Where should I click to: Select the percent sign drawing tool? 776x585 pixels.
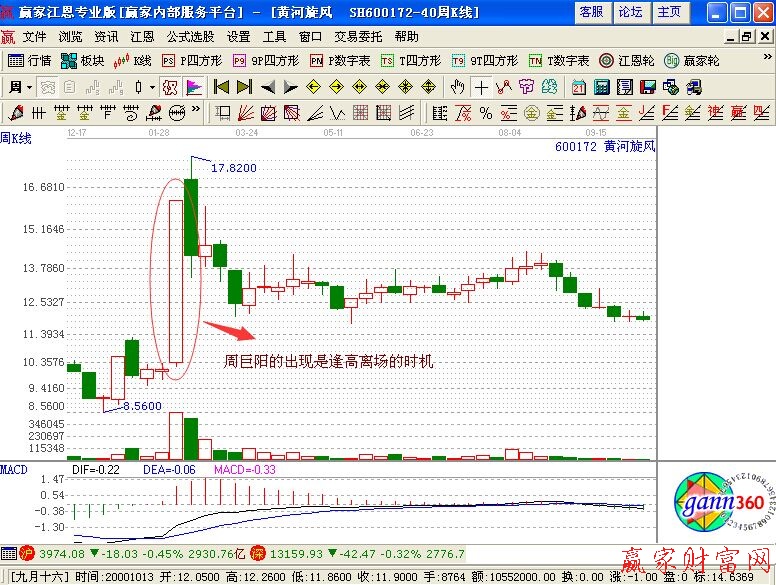pyautogui.click(x=486, y=112)
